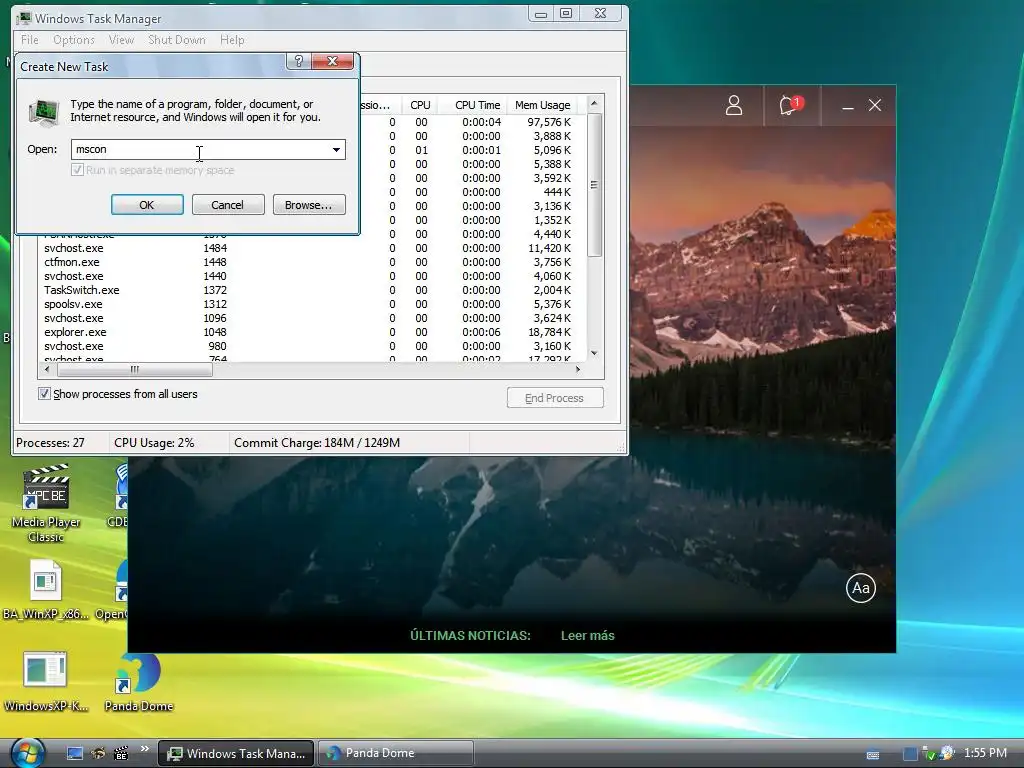Switch to Panda Dome taskbar button

[x=396, y=754]
